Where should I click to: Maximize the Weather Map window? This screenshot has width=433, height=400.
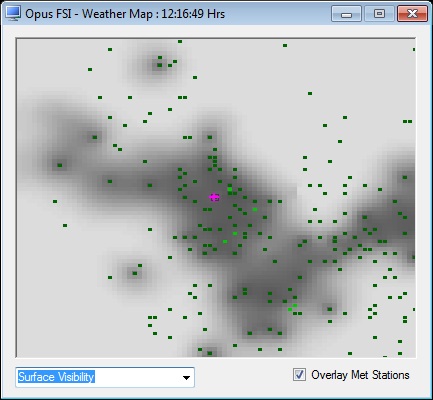pos(379,14)
